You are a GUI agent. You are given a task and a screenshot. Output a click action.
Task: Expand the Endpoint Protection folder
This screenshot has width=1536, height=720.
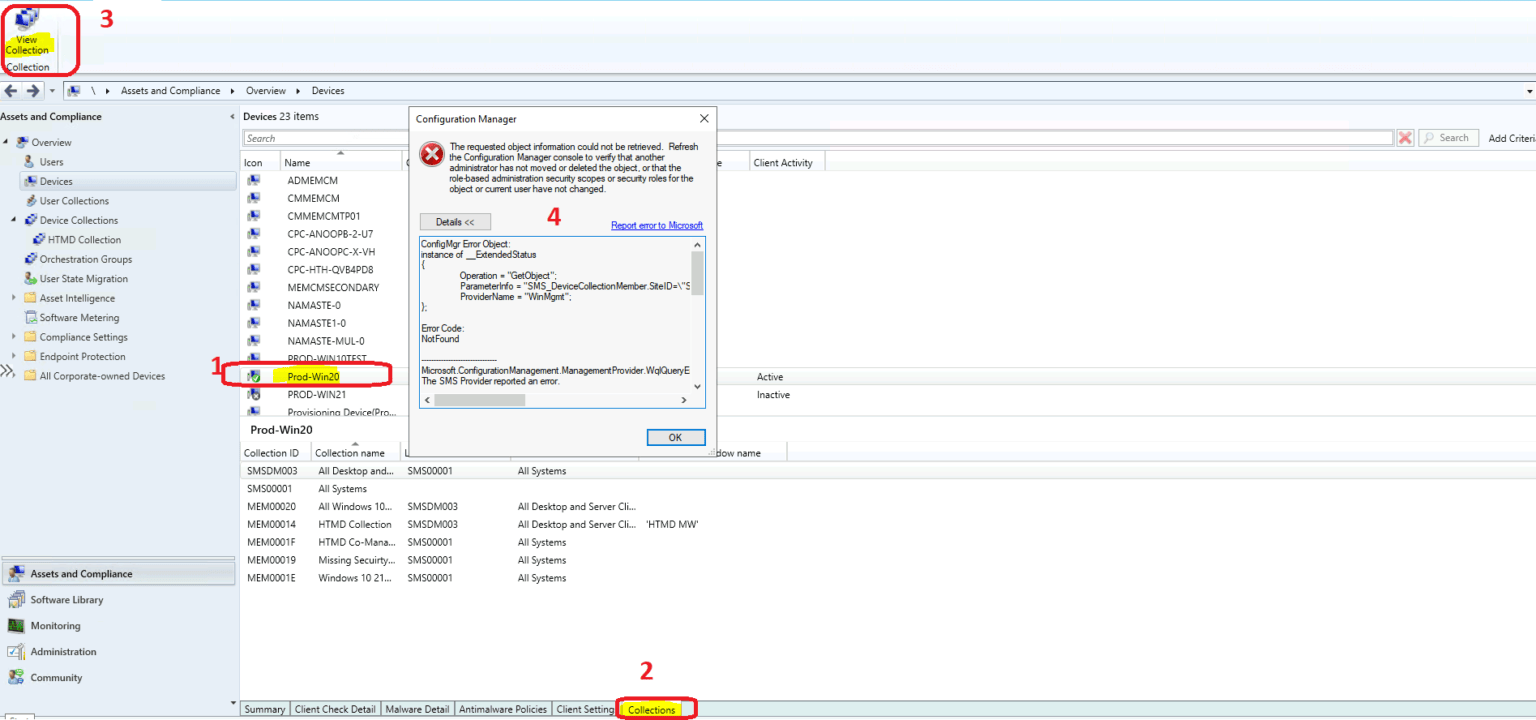(14, 357)
